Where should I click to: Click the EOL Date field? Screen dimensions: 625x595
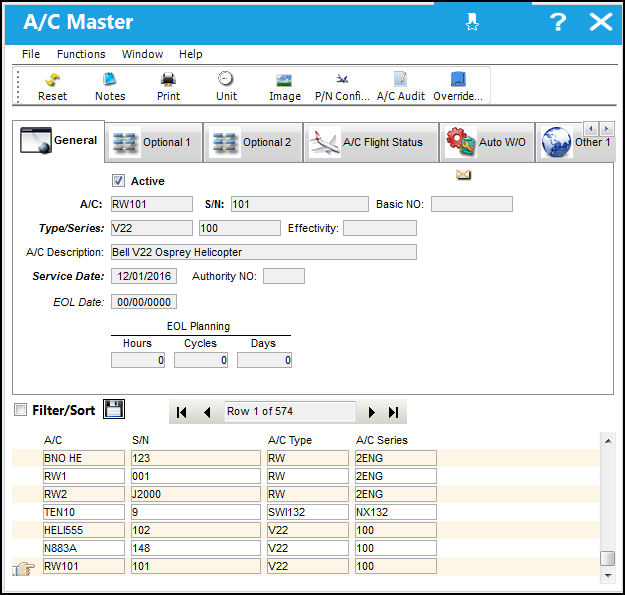tap(144, 302)
